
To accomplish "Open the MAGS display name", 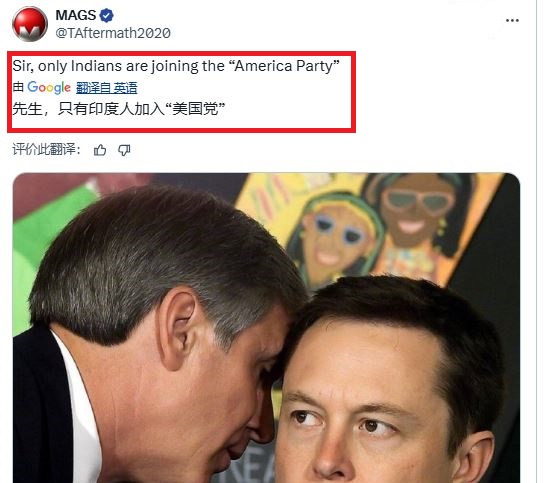I will [75, 15].
